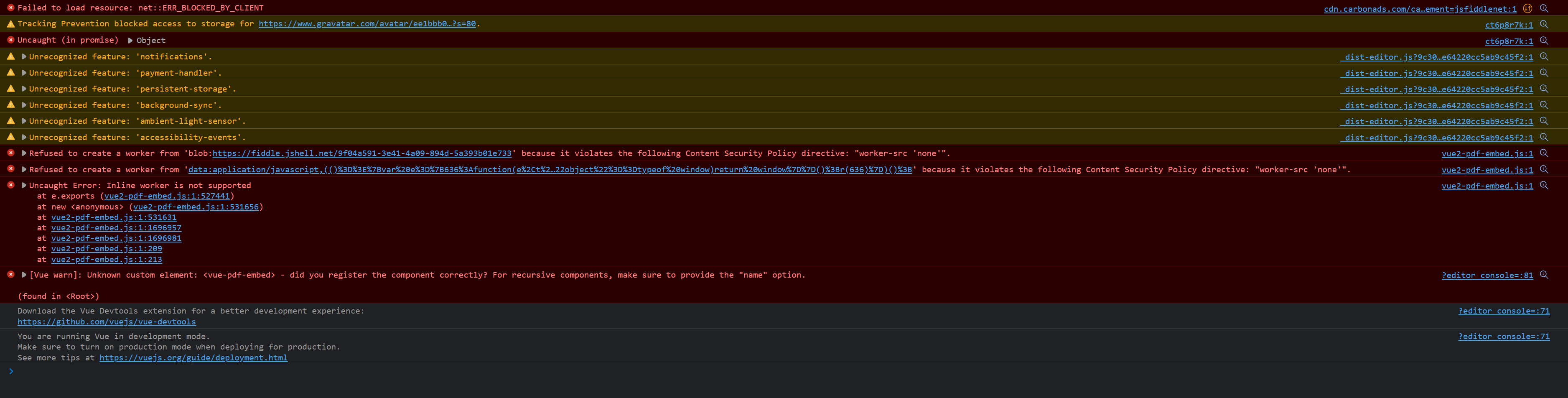Click the warning icon on the 'notifications' row
This screenshot has height=398, width=1568.
point(10,56)
